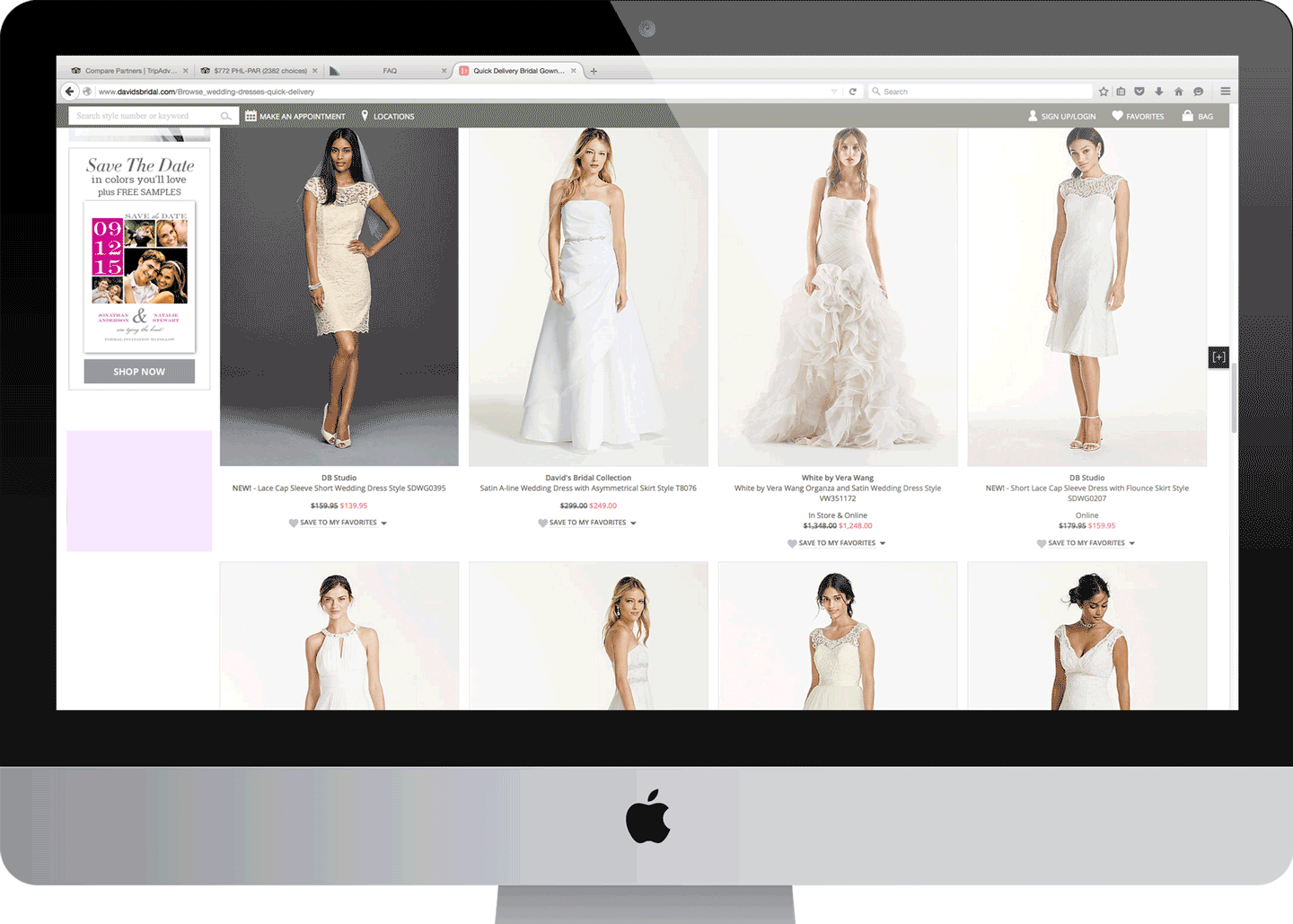Open the Vera Wang ruffled organza dress photo
This screenshot has width=1293, height=924.
[838, 296]
